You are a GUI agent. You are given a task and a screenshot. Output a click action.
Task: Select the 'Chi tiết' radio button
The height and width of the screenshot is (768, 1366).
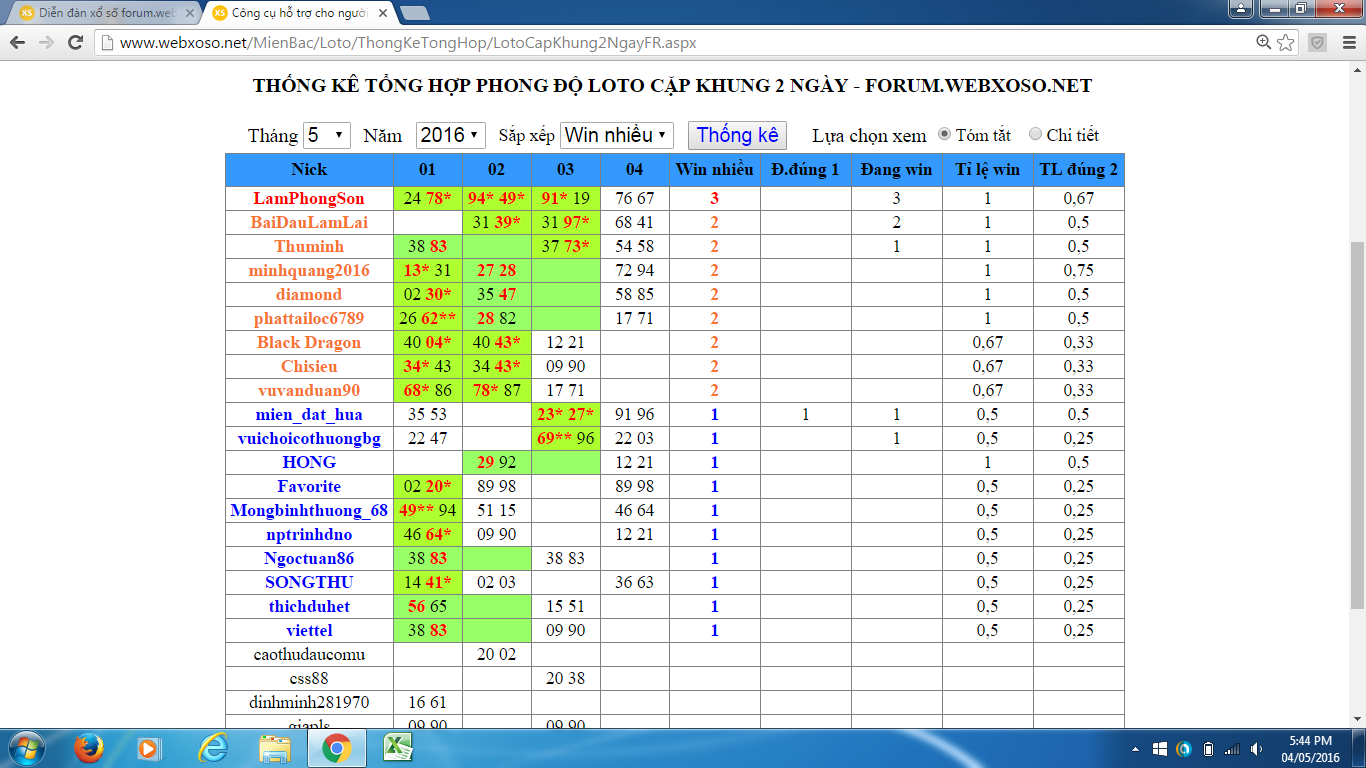pyautogui.click(x=1035, y=134)
